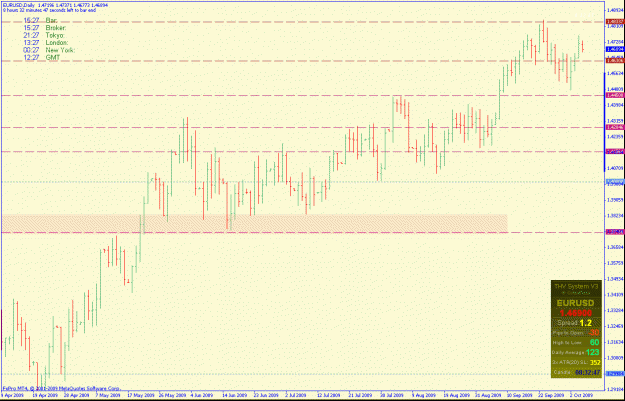Image resolution: width=625 pixels, height=401 pixels.
Task: Click the 2 Oct 2009 date label
Action: 582,395
